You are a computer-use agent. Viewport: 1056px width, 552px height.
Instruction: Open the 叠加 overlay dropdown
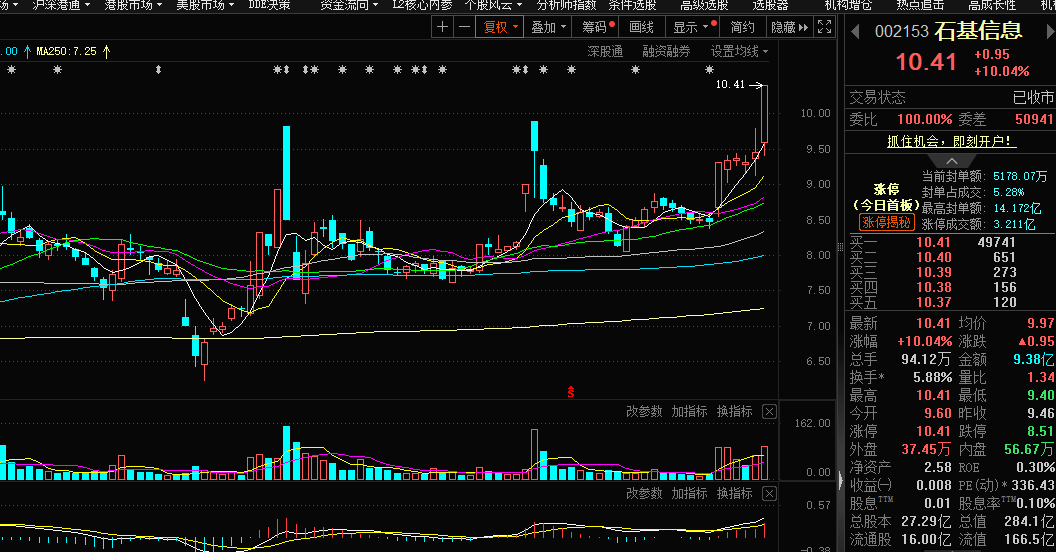[x=548, y=28]
